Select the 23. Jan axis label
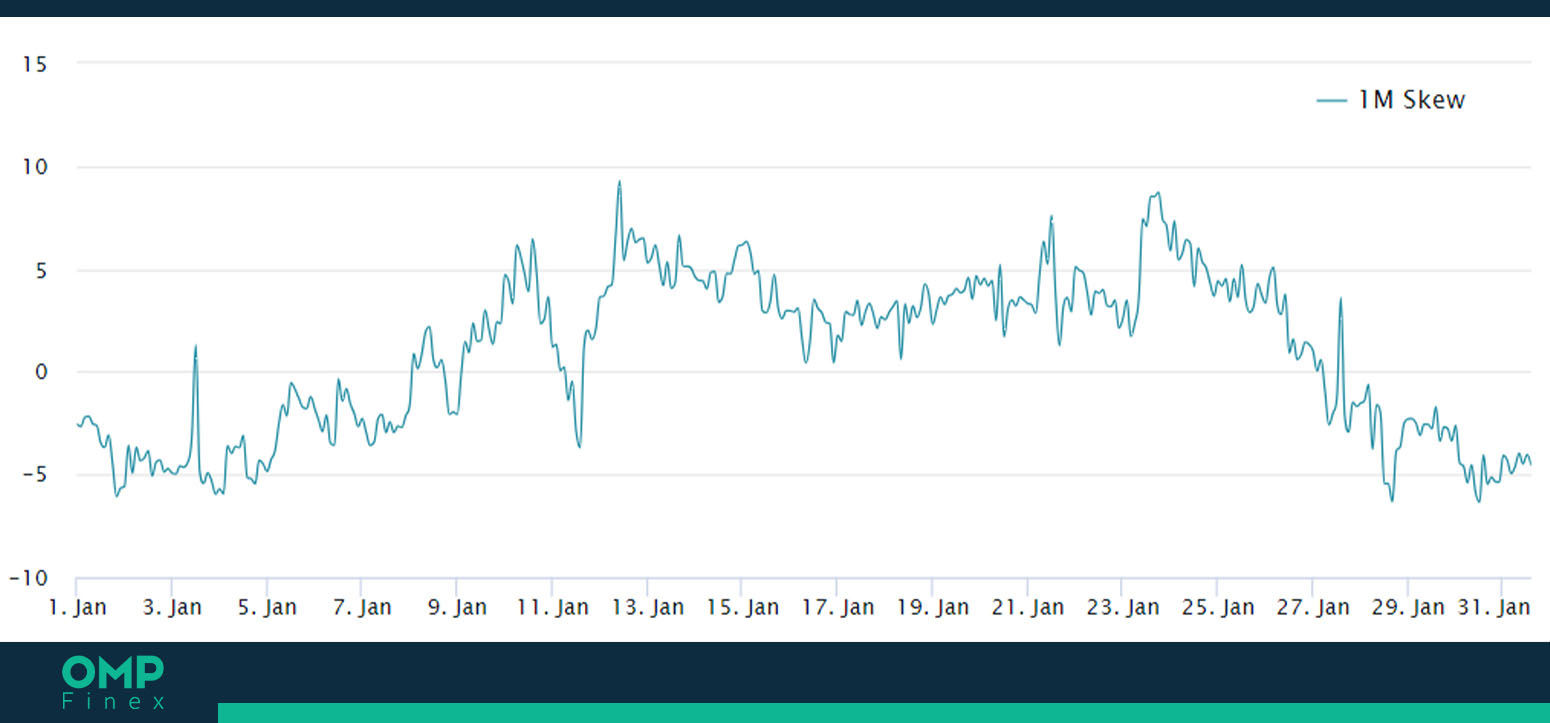This screenshot has height=723, width=1550. (1121, 607)
